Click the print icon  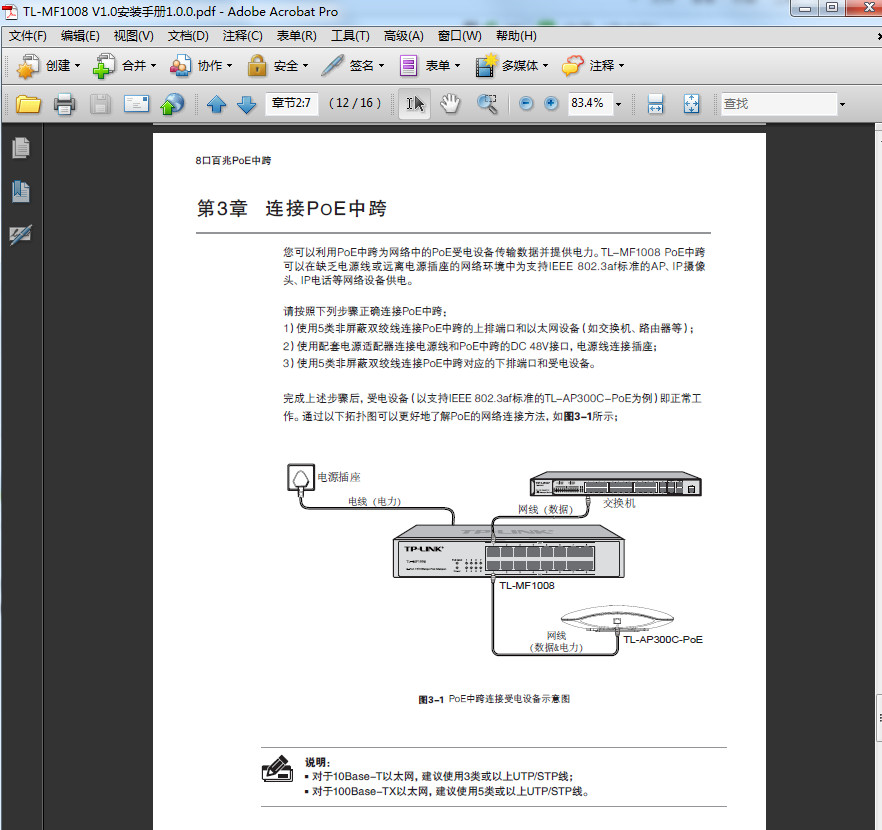pyautogui.click(x=64, y=104)
